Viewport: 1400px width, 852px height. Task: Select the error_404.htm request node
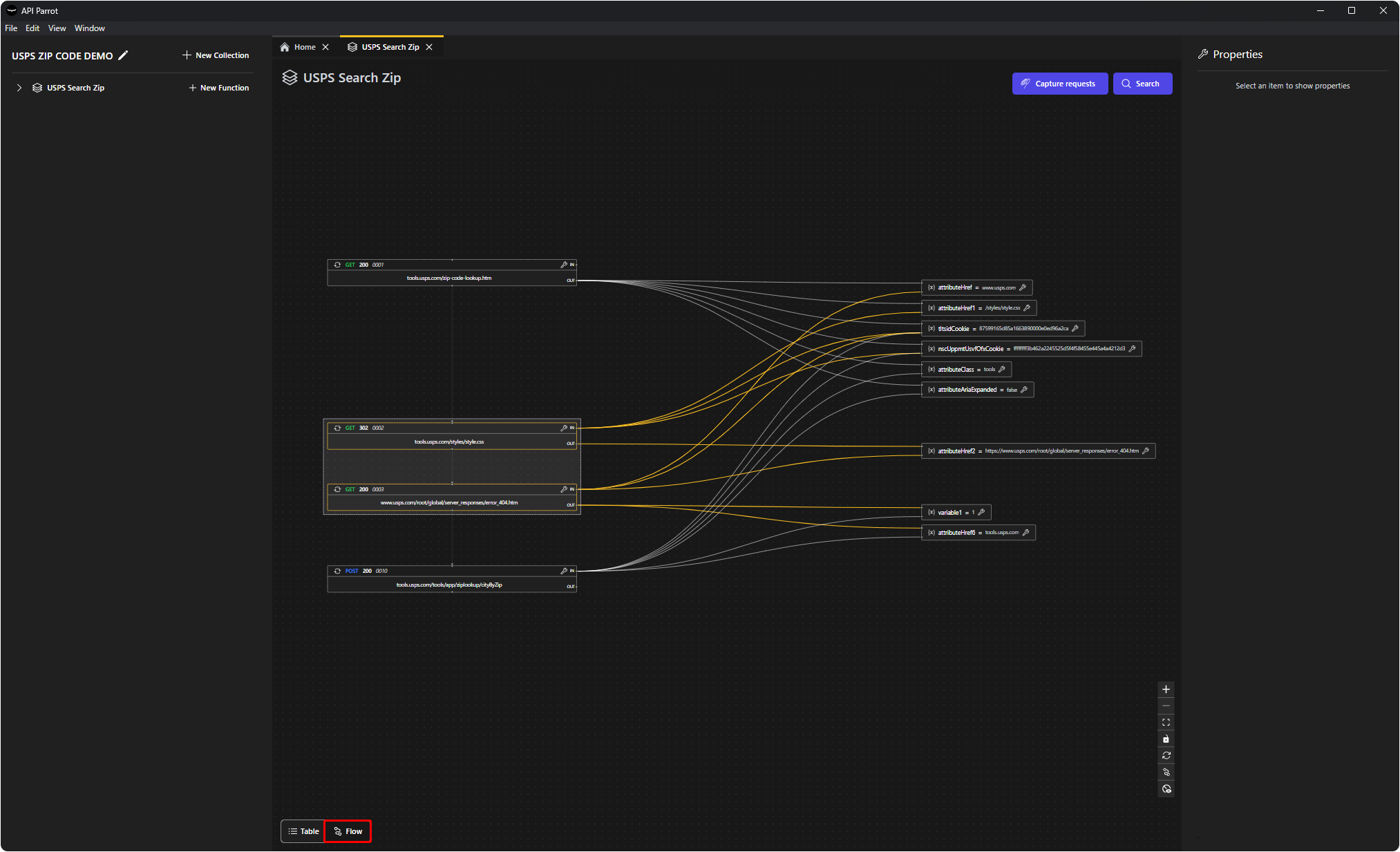[x=452, y=497]
